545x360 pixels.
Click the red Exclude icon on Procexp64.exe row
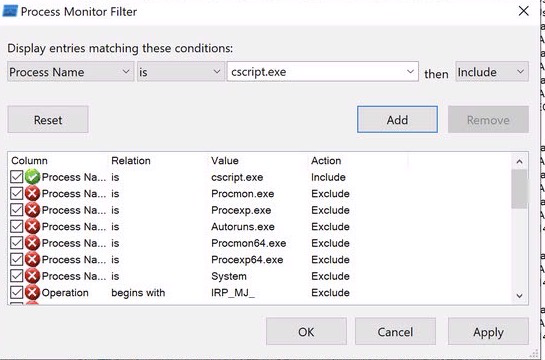pos(32,260)
